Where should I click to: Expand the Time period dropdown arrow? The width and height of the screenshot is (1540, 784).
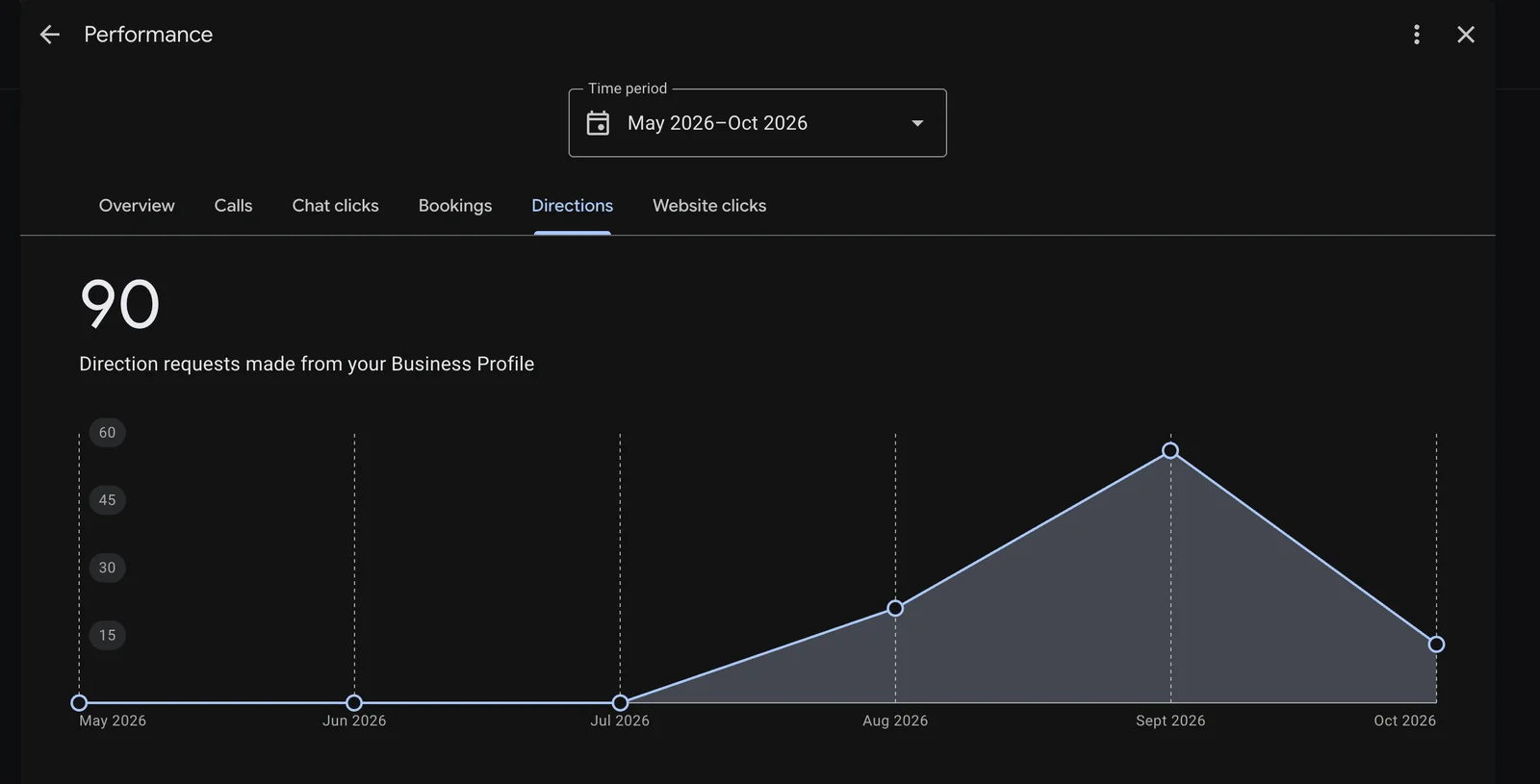pos(917,123)
